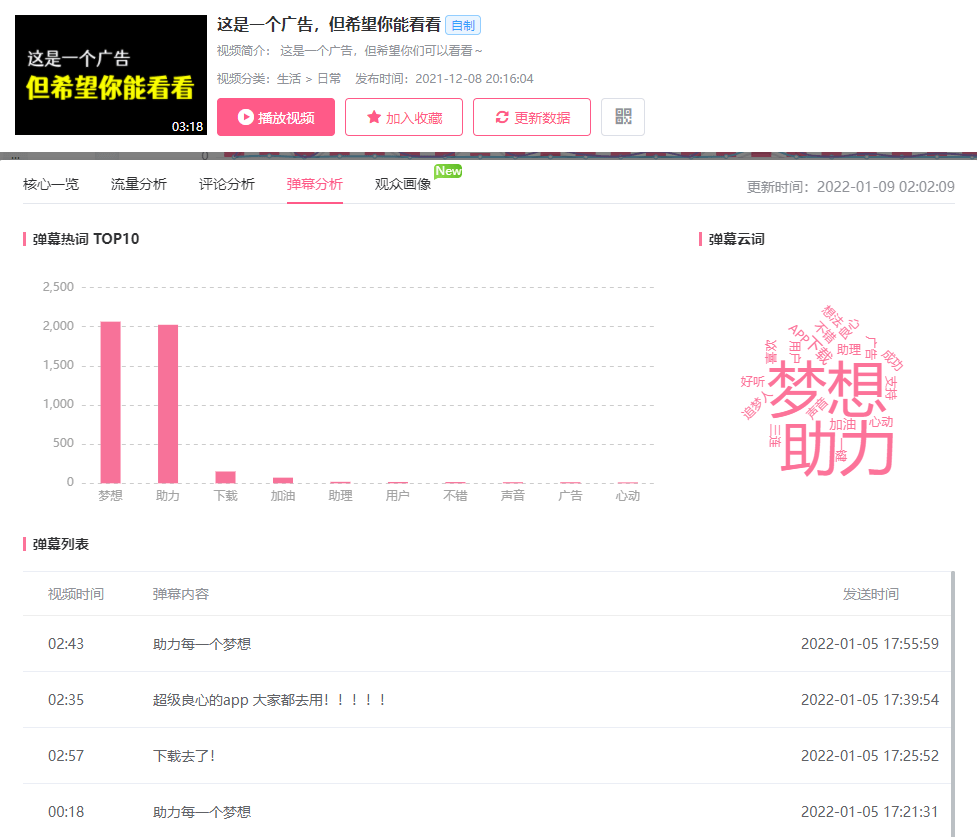The image size is (977, 837).
Task: Refresh stats using 更新数据 button
Action: click(531, 117)
